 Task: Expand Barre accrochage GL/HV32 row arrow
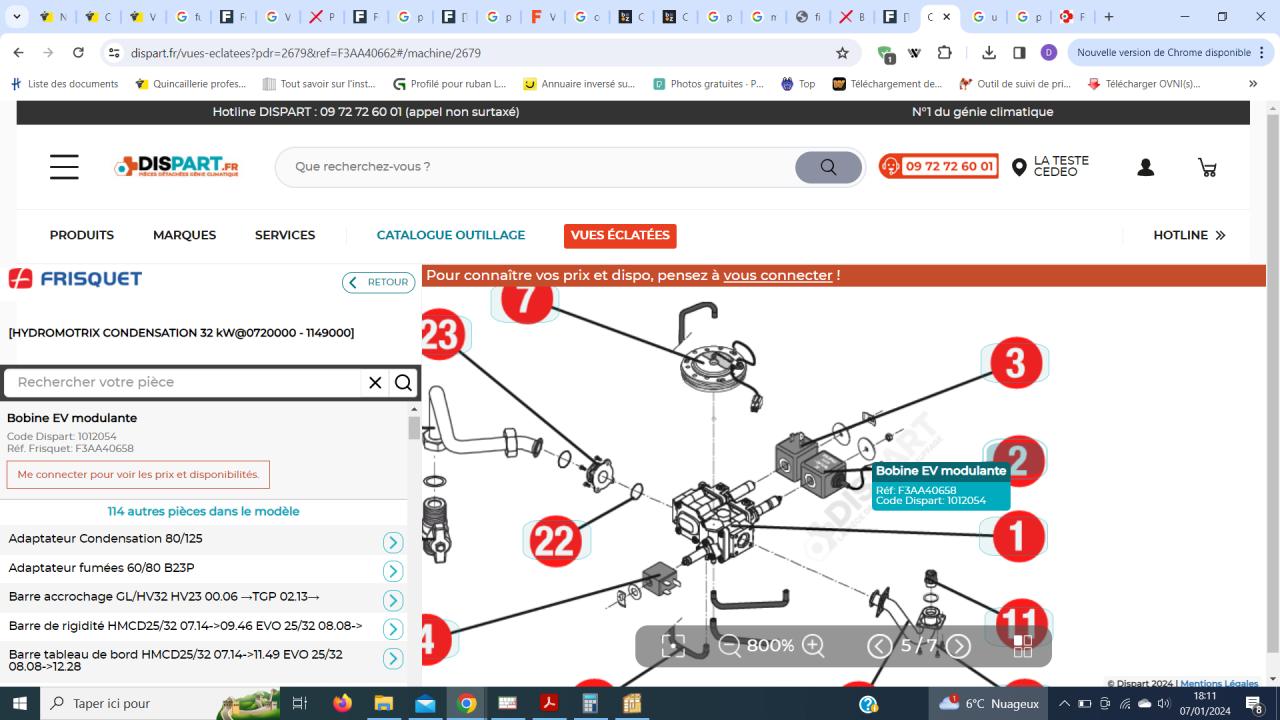coord(393,600)
